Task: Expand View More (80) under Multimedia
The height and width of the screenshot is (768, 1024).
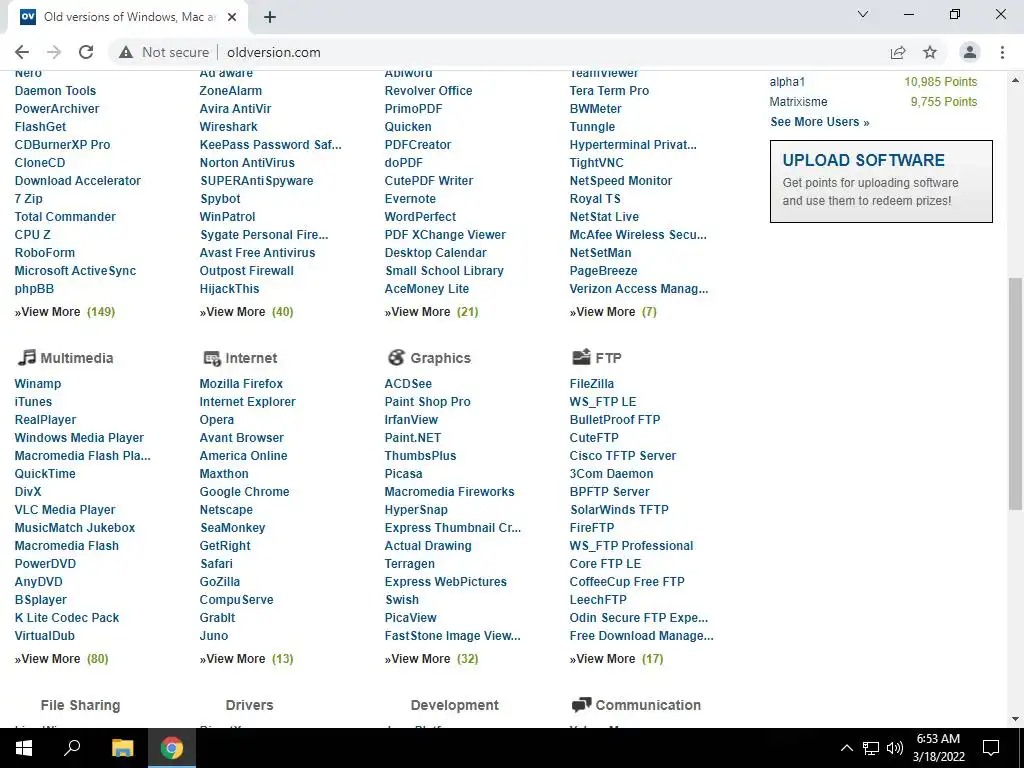Action: [x=61, y=658]
